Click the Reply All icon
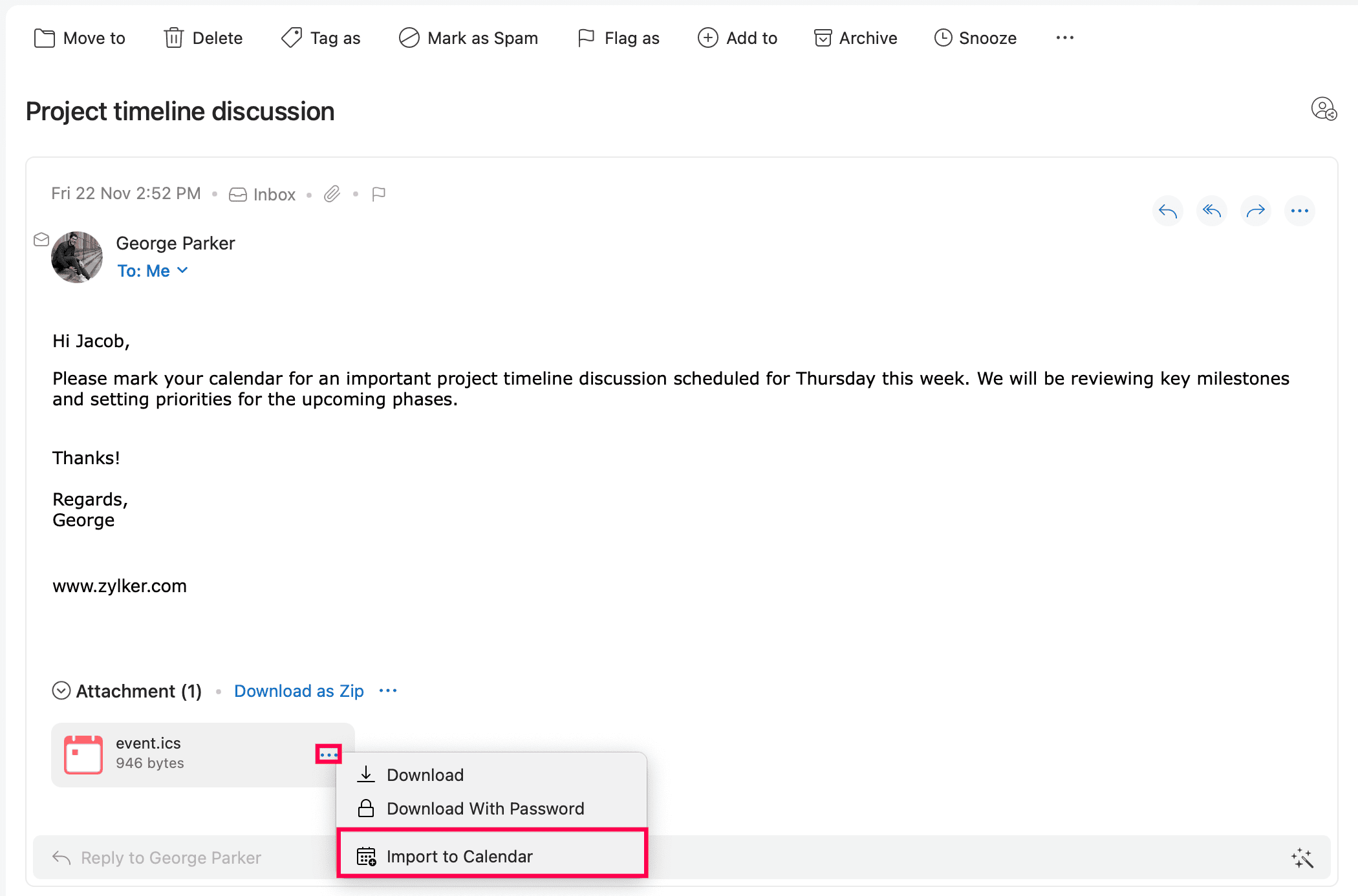Image resolution: width=1358 pixels, height=896 pixels. (x=1212, y=211)
